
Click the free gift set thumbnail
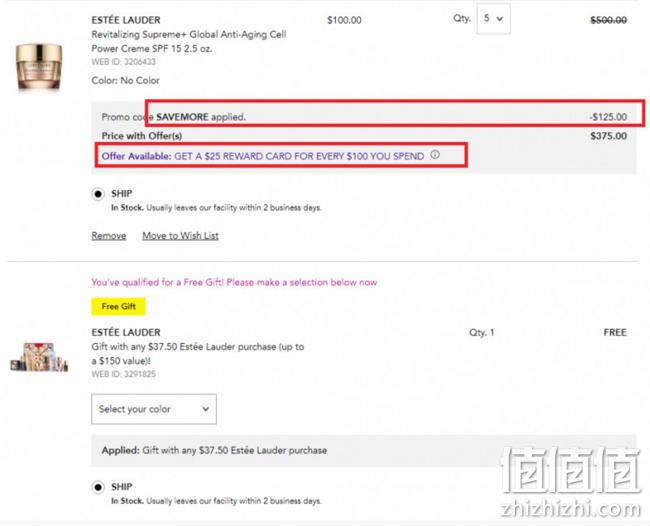click(39, 357)
